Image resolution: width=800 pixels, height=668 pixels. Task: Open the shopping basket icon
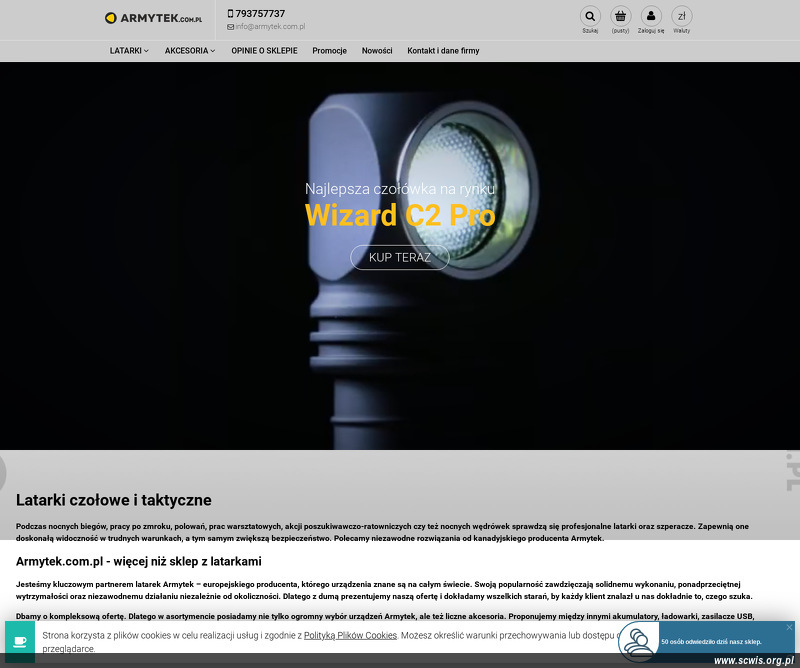point(620,16)
